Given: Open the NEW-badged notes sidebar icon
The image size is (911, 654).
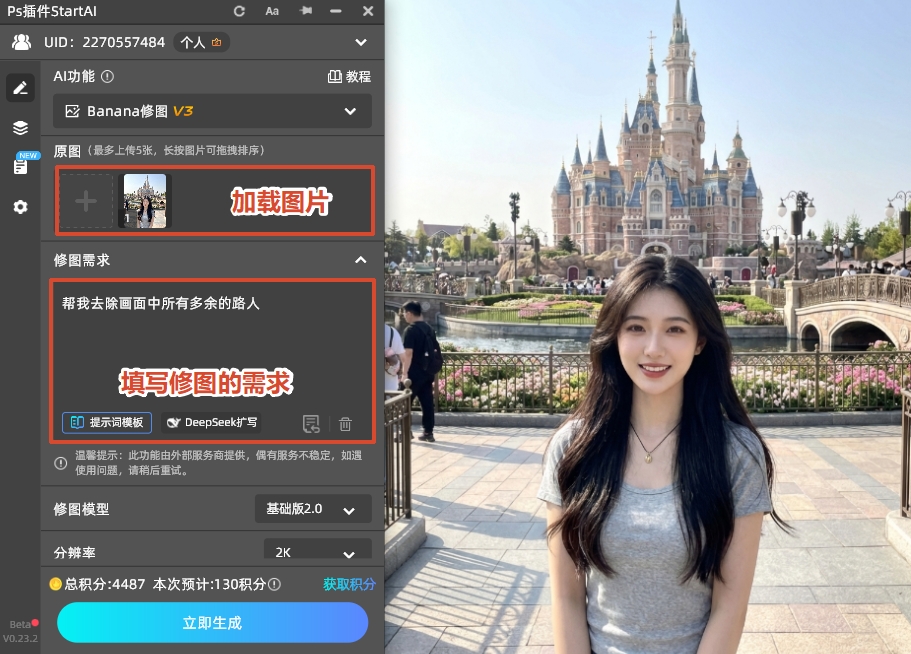Looking at the screenshot, I should (20, 167).
